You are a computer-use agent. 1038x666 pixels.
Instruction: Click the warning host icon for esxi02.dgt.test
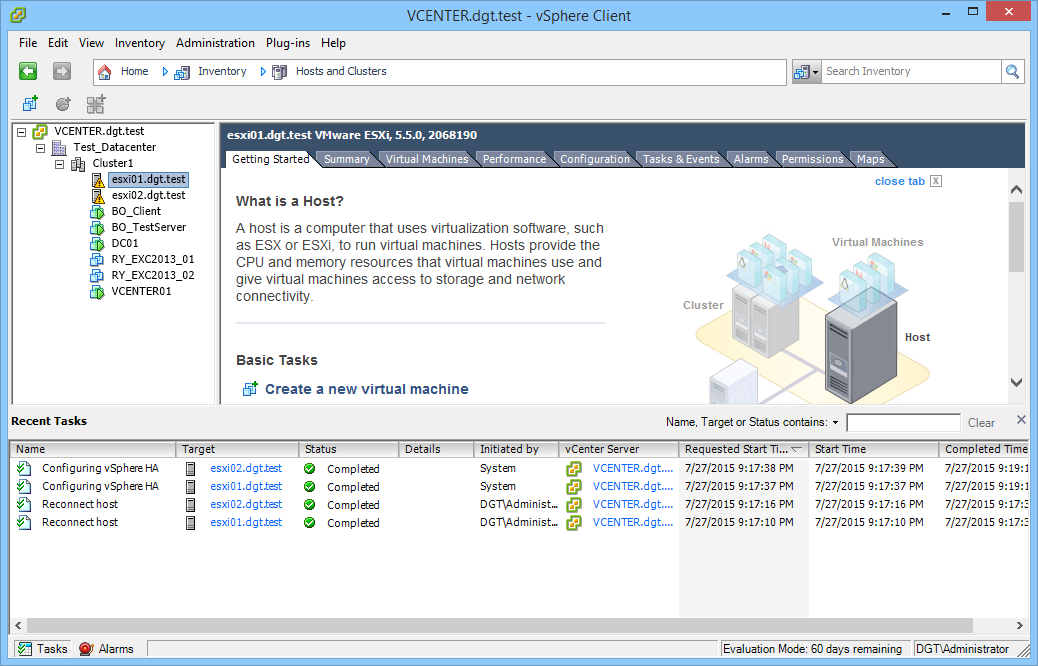point(97,196)
